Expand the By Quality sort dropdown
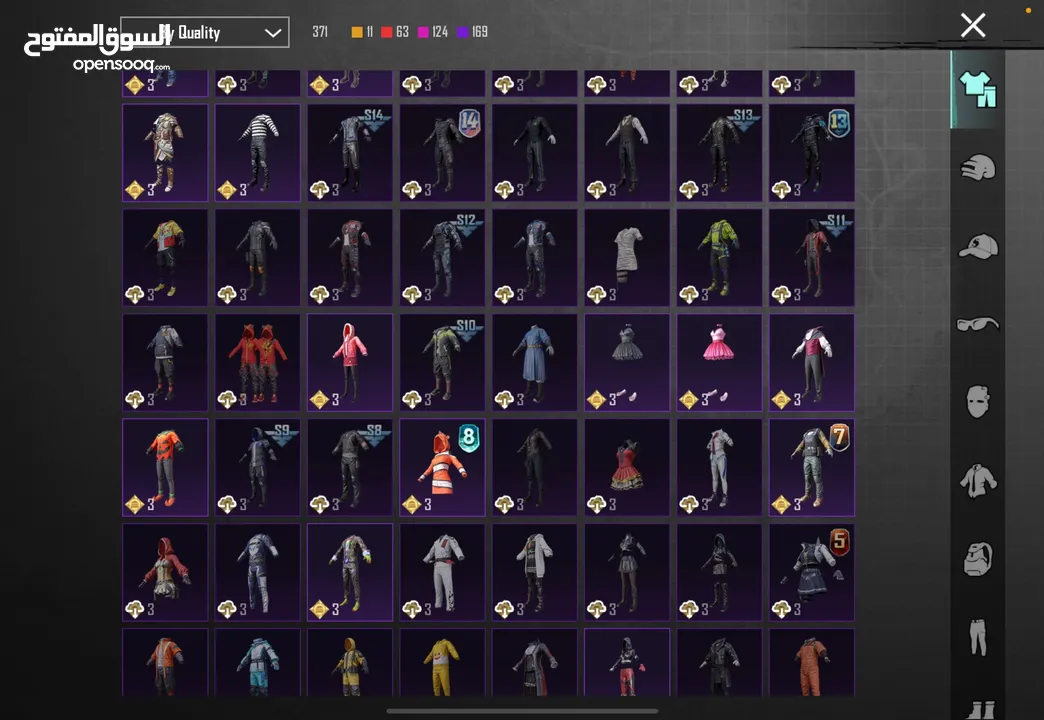The width and height of the screenshot is (1044, 720). pos(204,32)
